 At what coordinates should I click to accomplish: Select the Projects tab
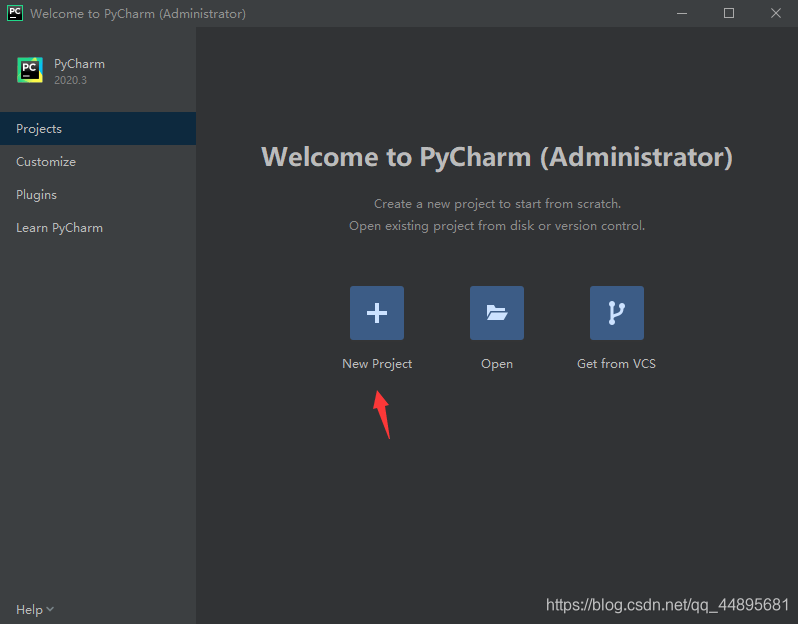tap(98, 129)
